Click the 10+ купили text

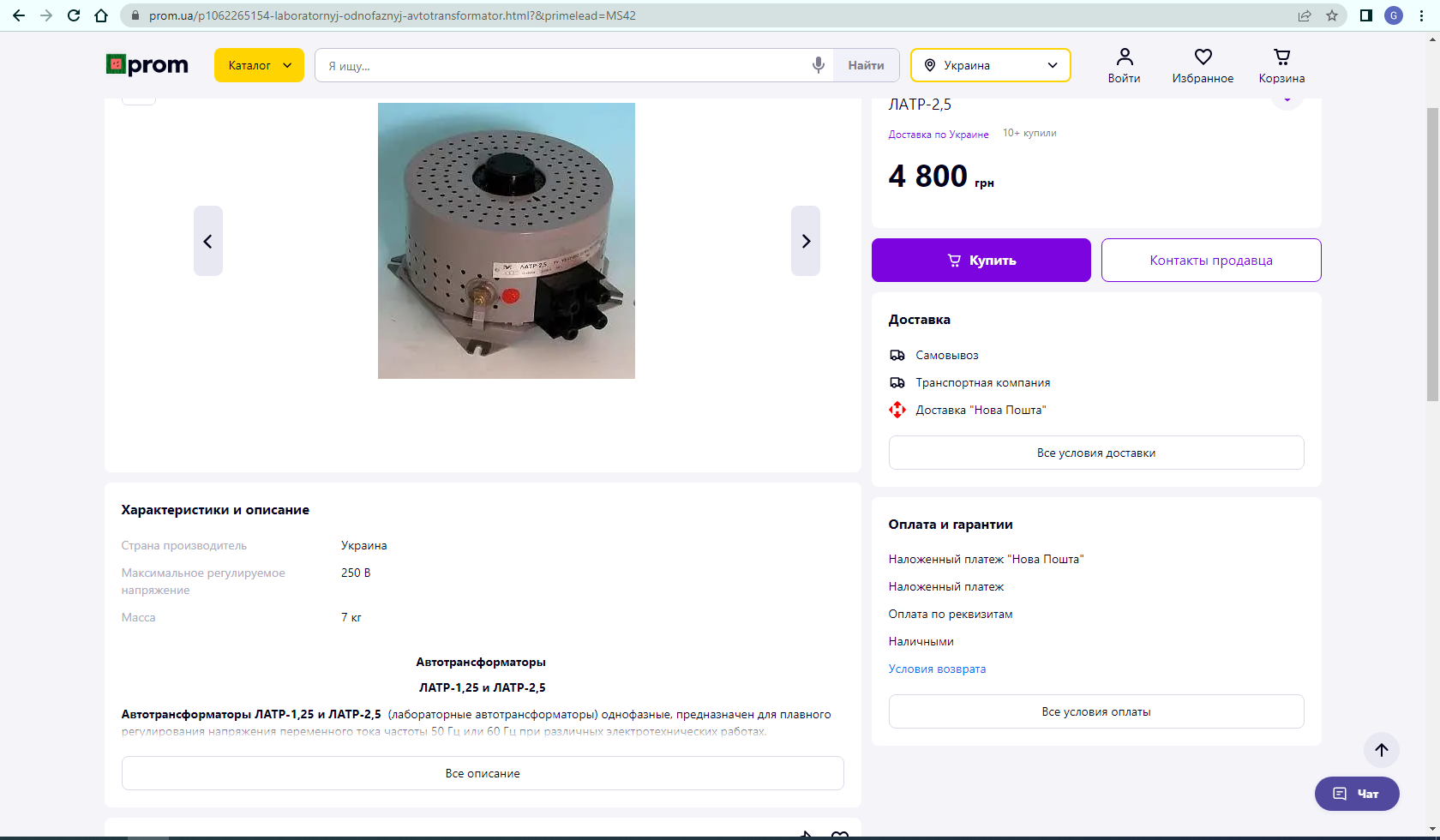(x=1029, y=133)
